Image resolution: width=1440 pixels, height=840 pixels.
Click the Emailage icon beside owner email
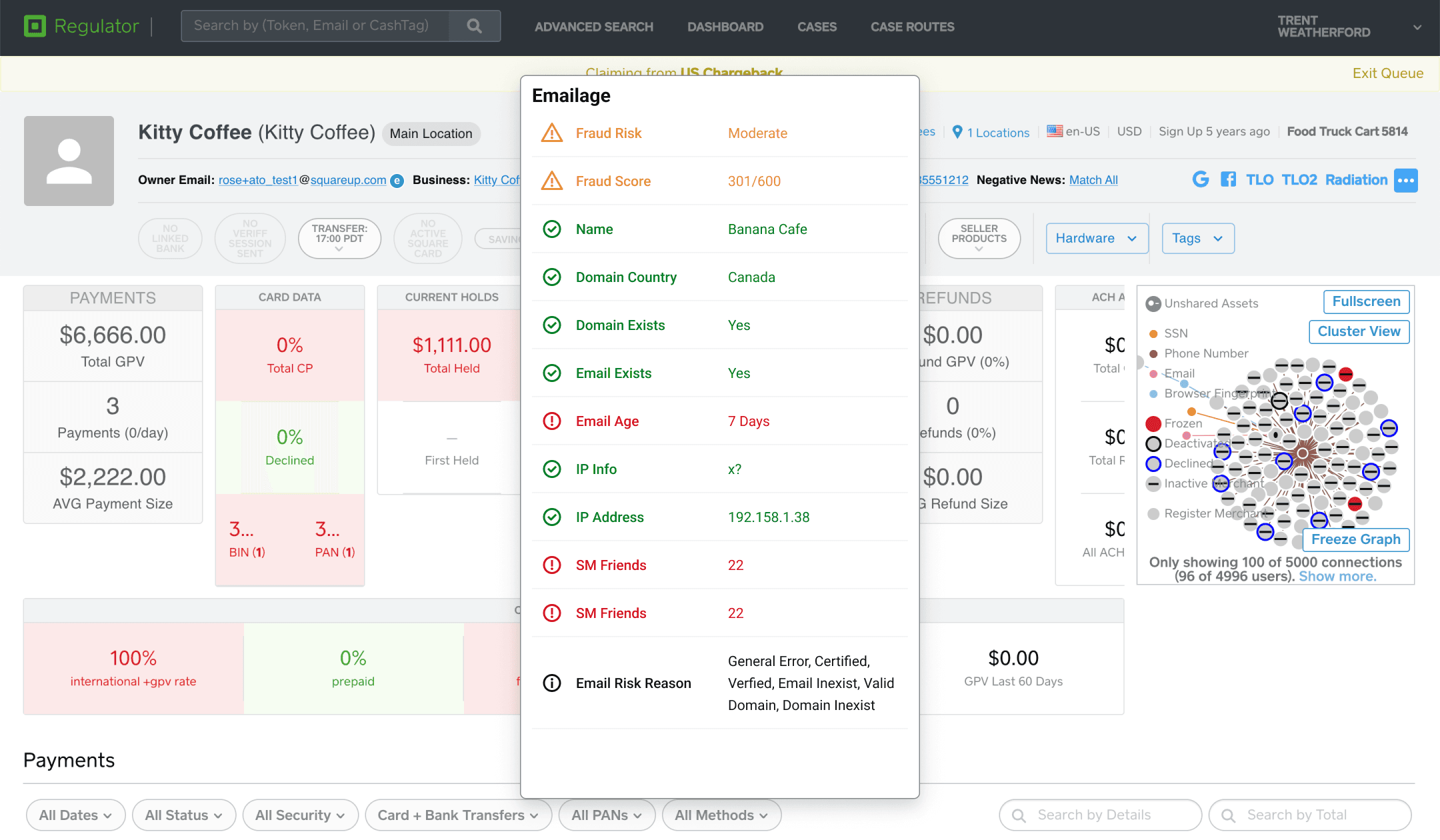tap(397, 181)
